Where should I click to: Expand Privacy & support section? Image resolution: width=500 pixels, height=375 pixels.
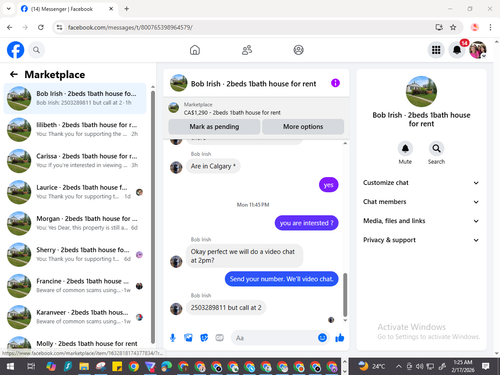click(x=421, y=240)
